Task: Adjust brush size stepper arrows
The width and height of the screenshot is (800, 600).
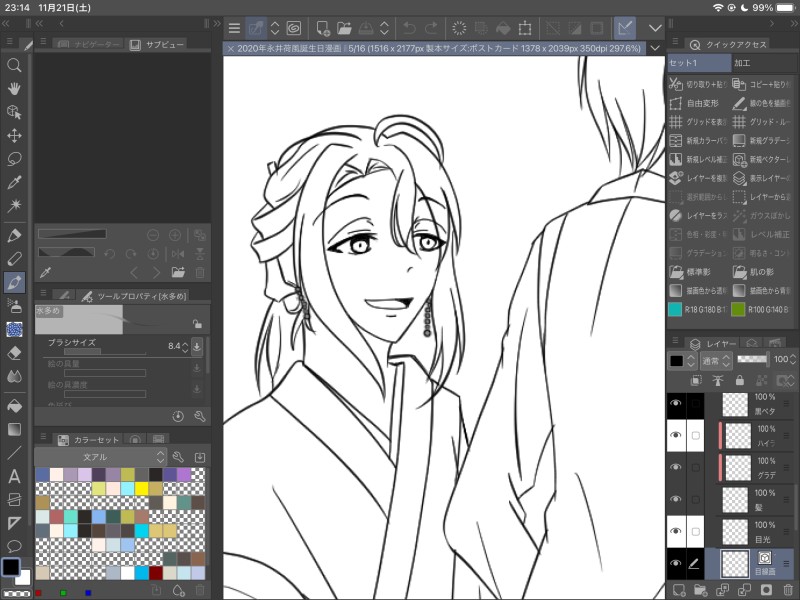Action: 185,346
